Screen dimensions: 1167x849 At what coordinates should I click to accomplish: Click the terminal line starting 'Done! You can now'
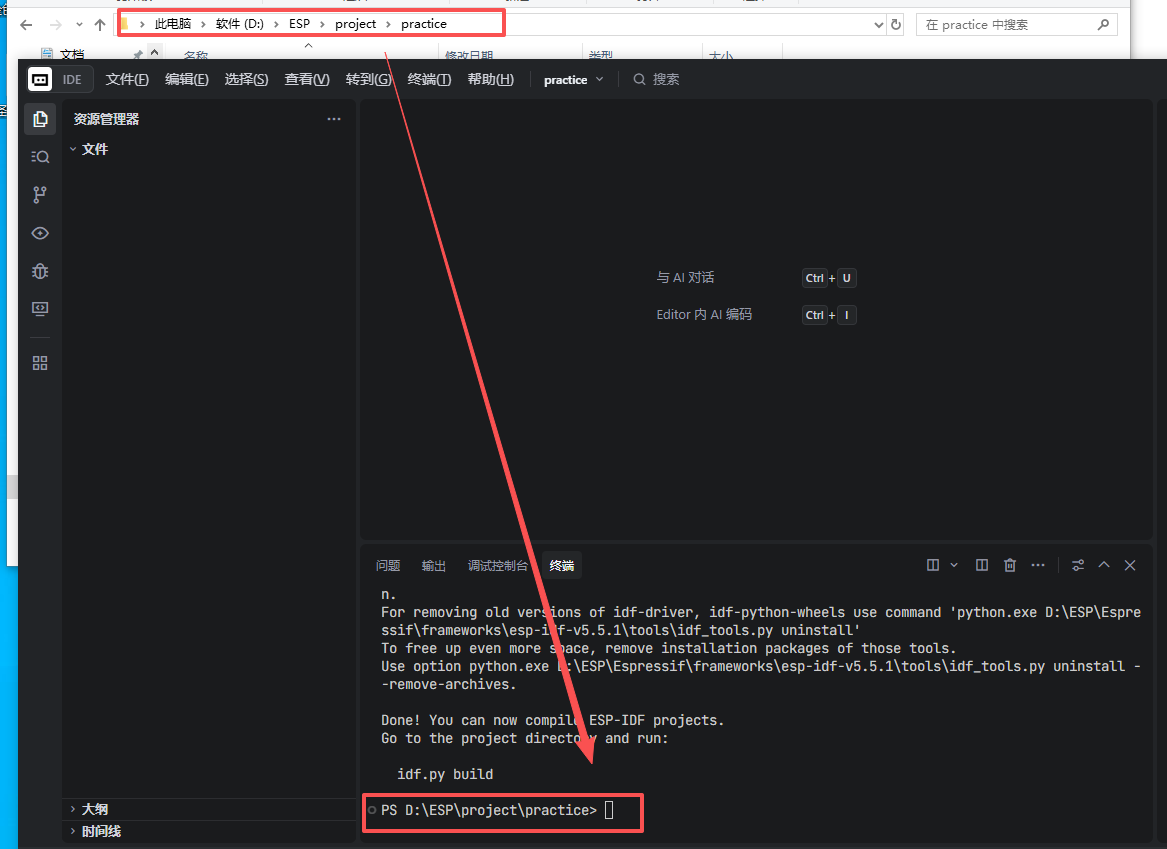pos(552,720)
